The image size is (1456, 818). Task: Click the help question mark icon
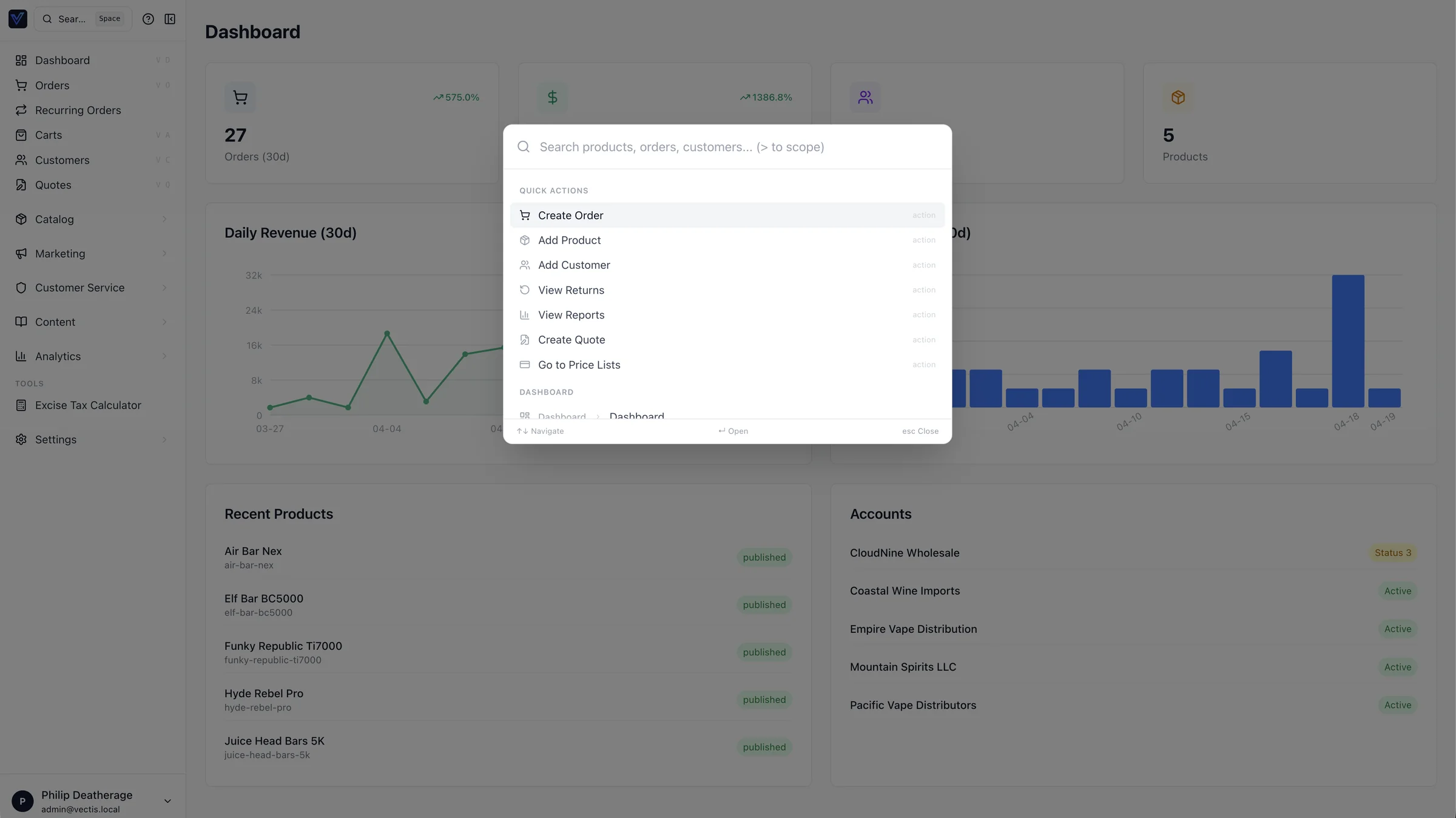(148, 19)
